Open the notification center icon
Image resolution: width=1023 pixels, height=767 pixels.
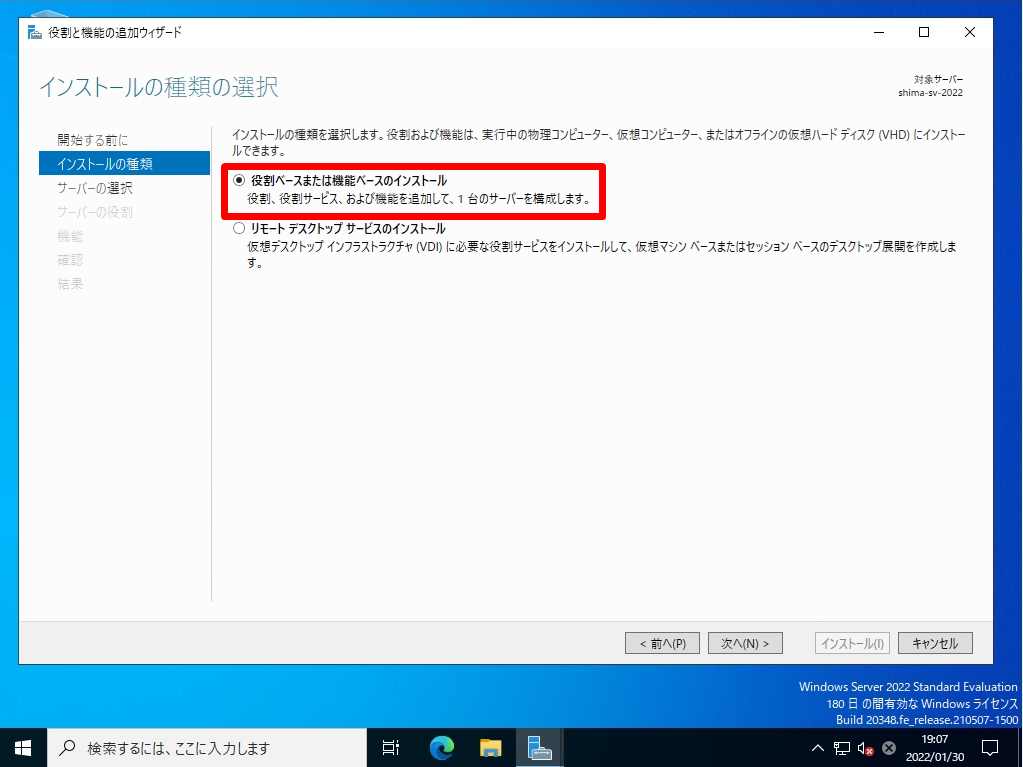[990, 747]
